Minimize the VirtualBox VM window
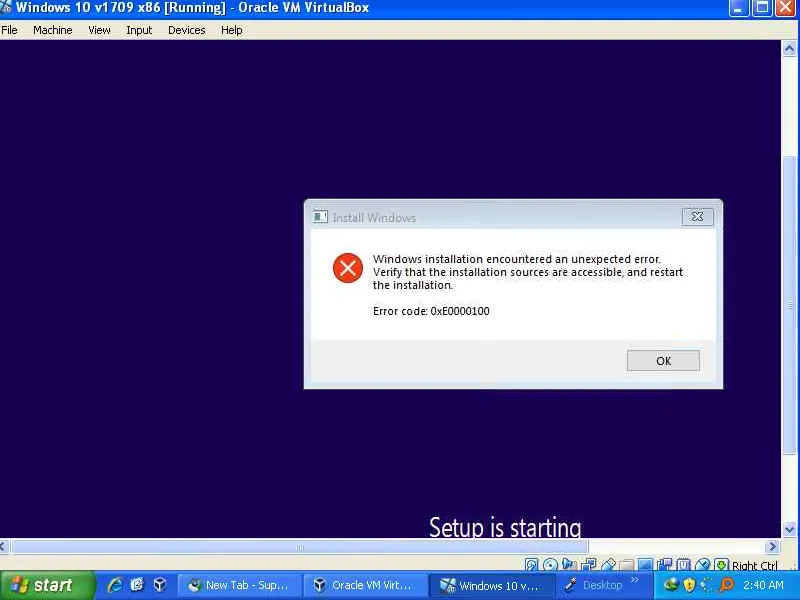 (x=739, y=8)
